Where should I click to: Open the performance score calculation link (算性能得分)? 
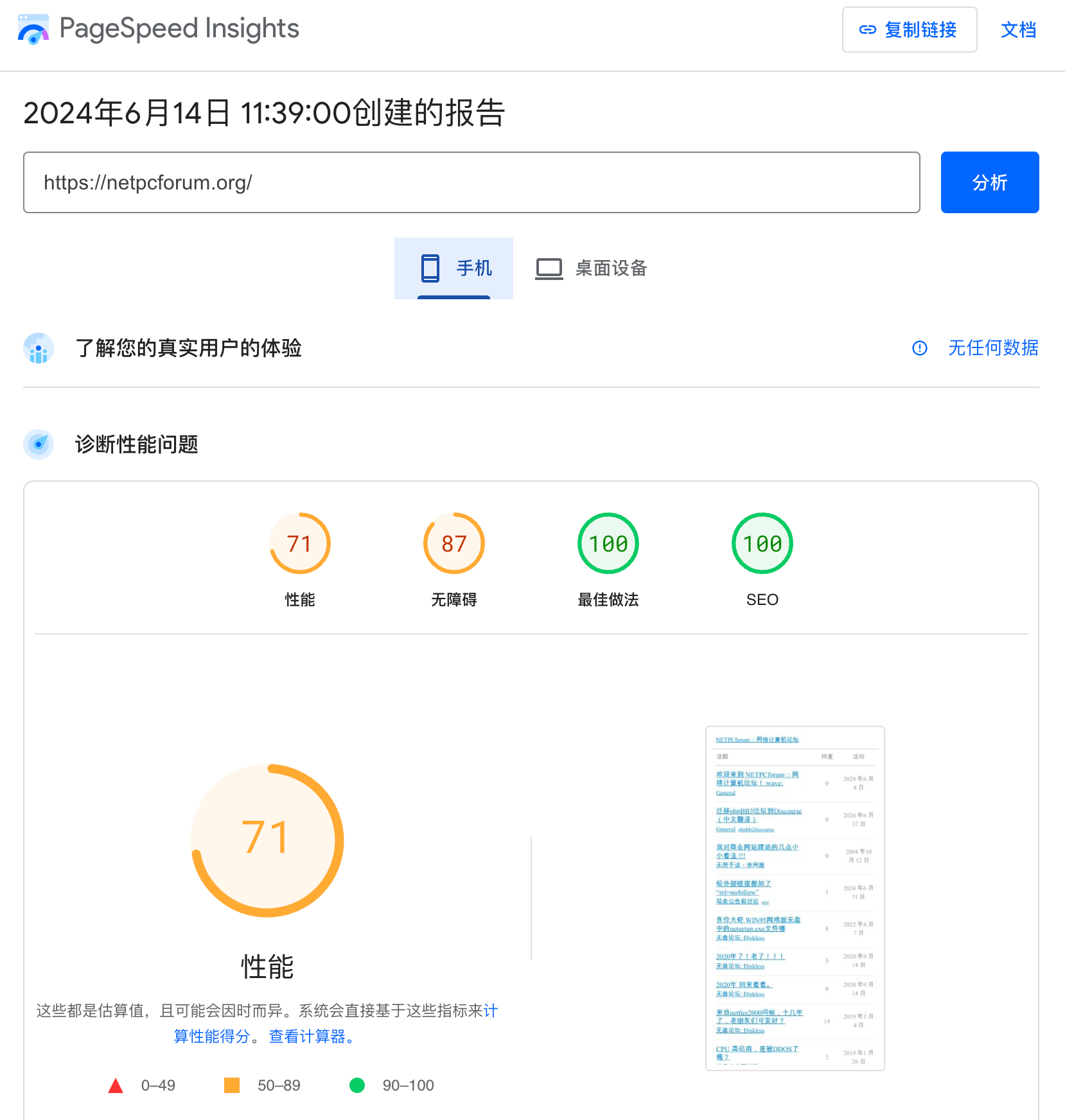click(212, 1037)
